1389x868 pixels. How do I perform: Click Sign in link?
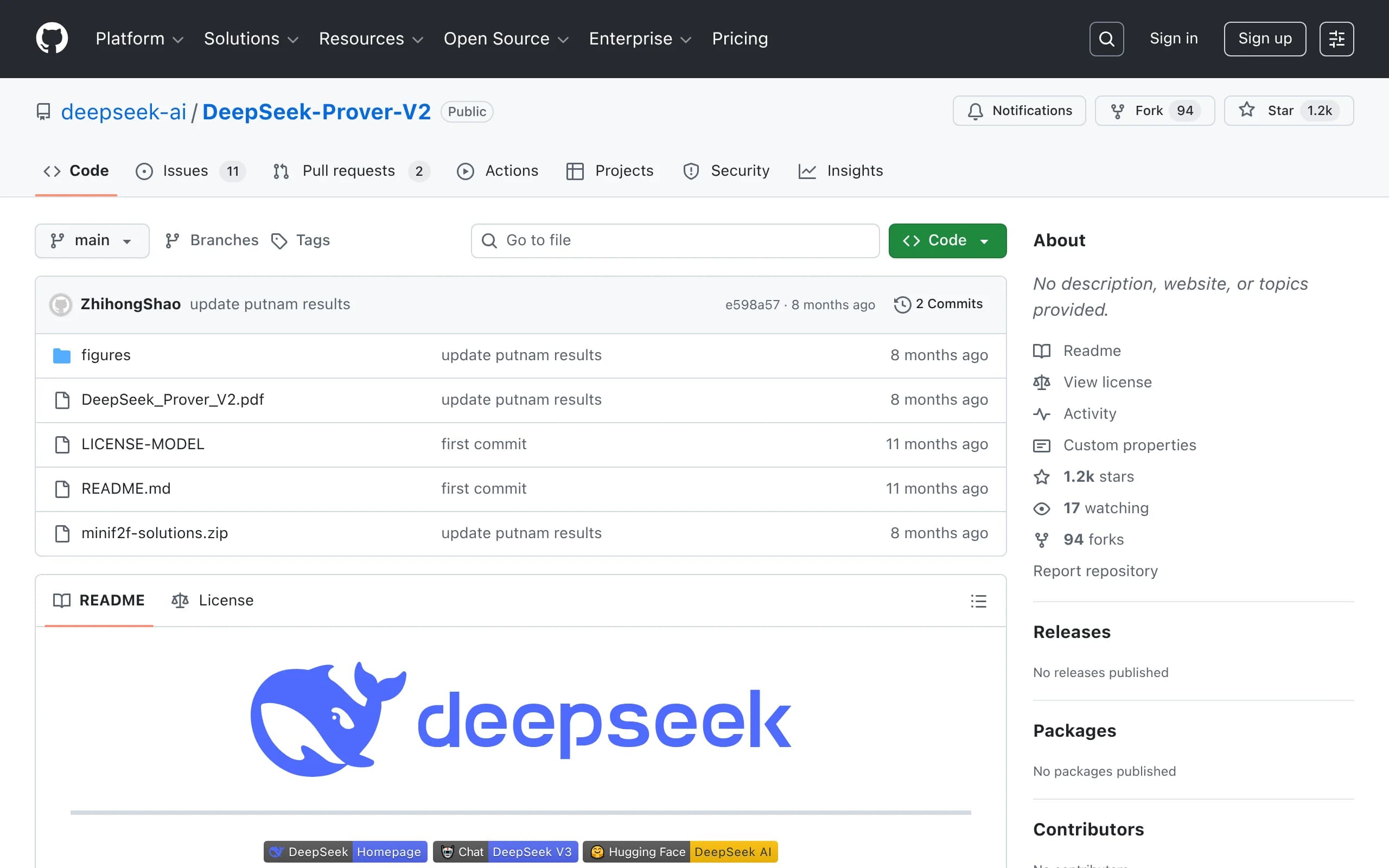[1173, 39]
